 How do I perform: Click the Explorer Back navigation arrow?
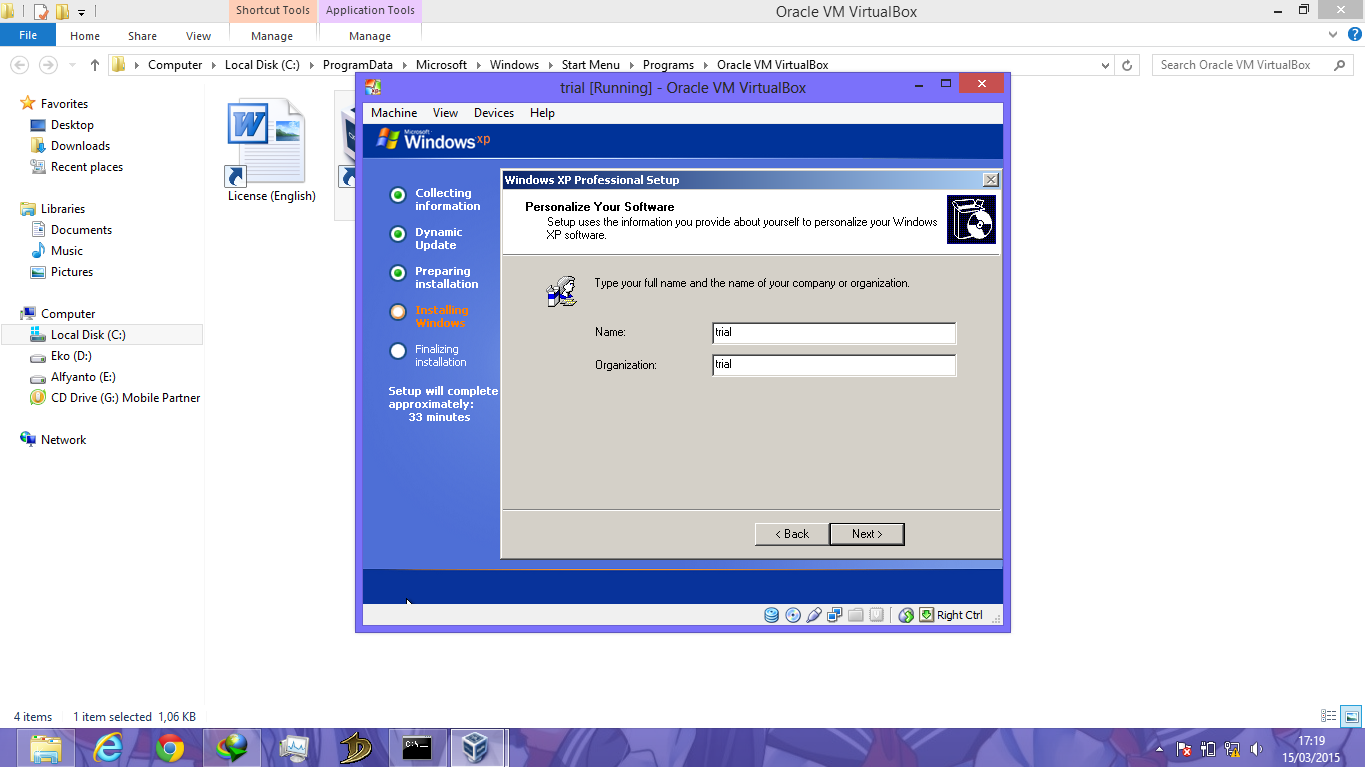19,65
